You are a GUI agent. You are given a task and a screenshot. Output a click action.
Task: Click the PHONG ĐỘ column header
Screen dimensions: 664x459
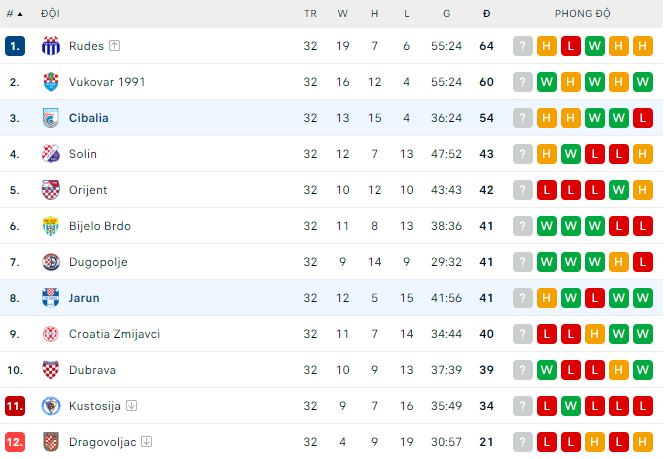coord(582,14)
